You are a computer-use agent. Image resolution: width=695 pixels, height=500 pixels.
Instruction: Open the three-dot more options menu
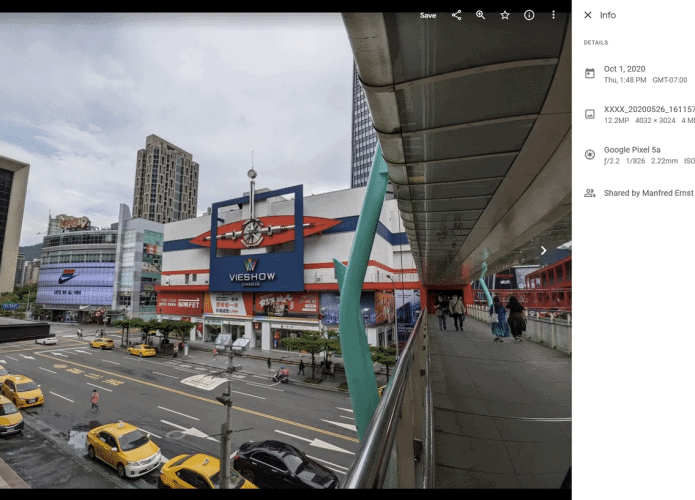coord(553,15)
